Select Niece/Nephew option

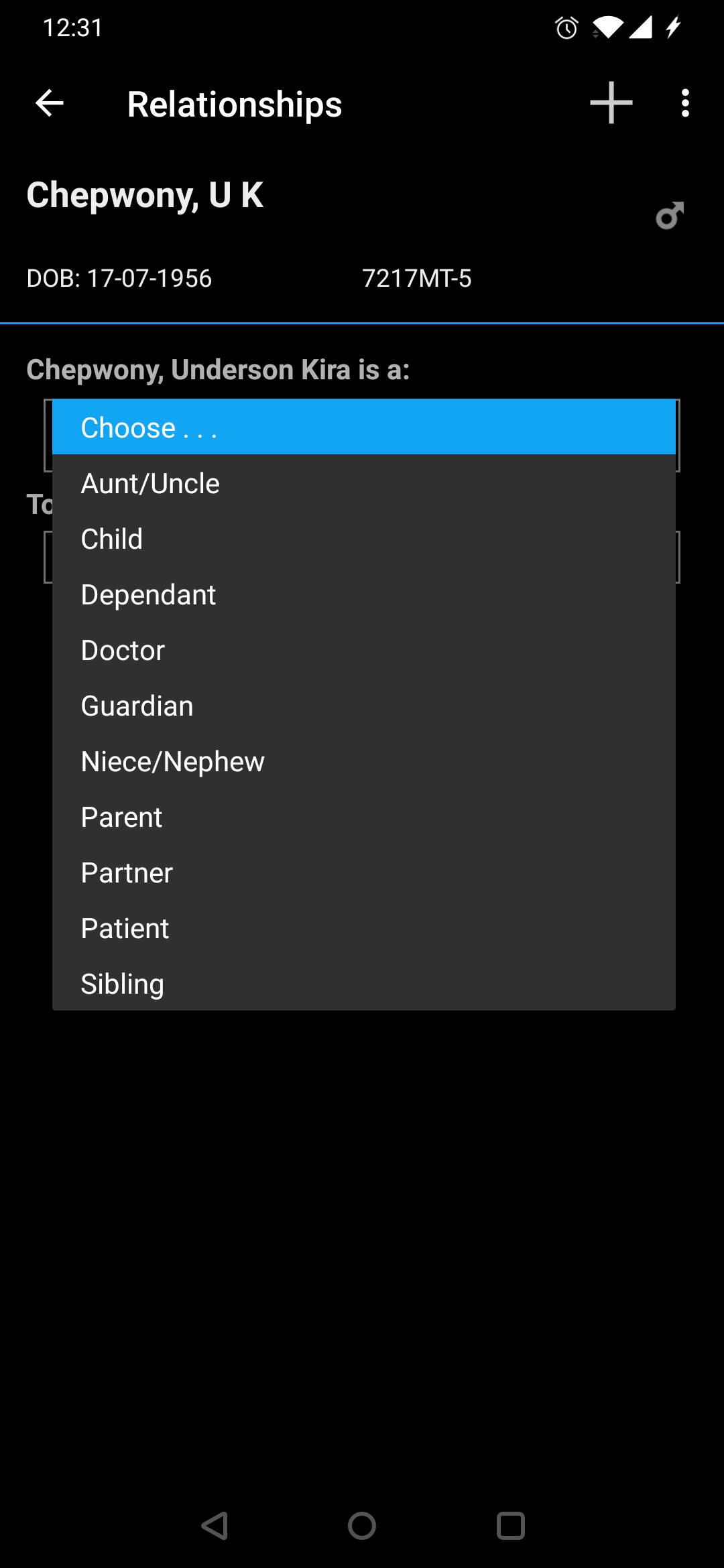(364, 761)
